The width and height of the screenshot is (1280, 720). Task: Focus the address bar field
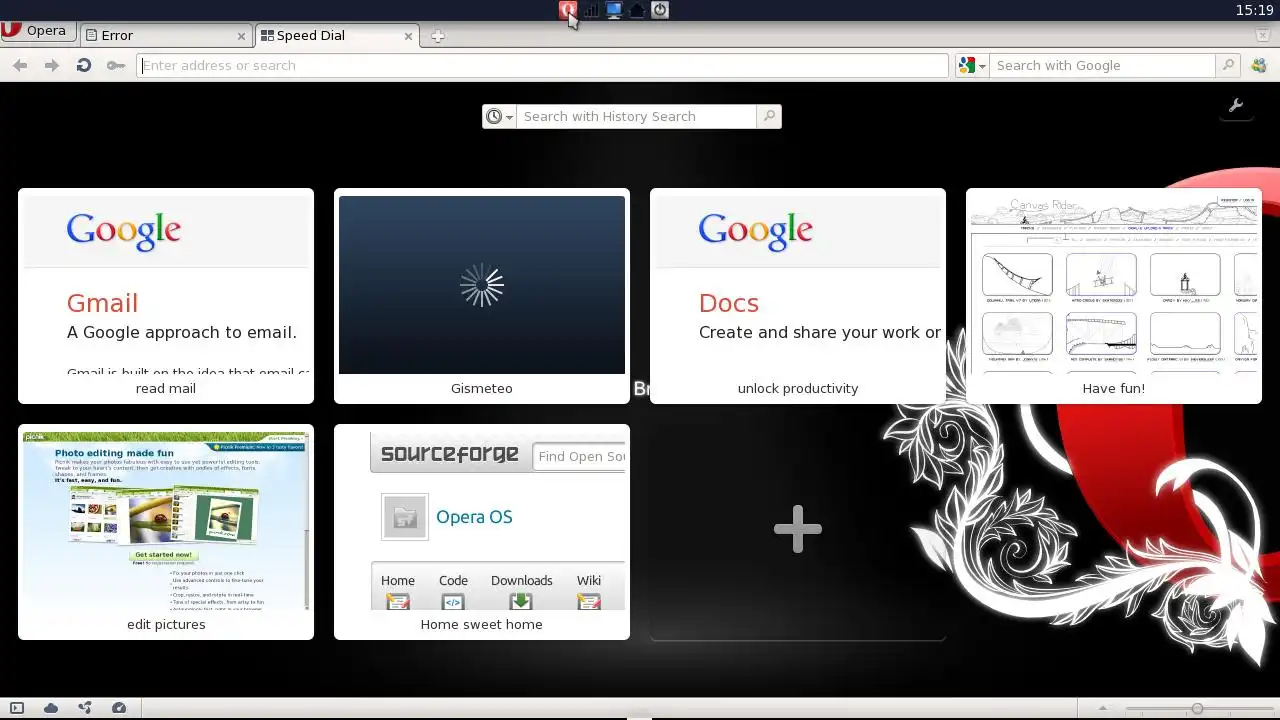coord(542,65)
